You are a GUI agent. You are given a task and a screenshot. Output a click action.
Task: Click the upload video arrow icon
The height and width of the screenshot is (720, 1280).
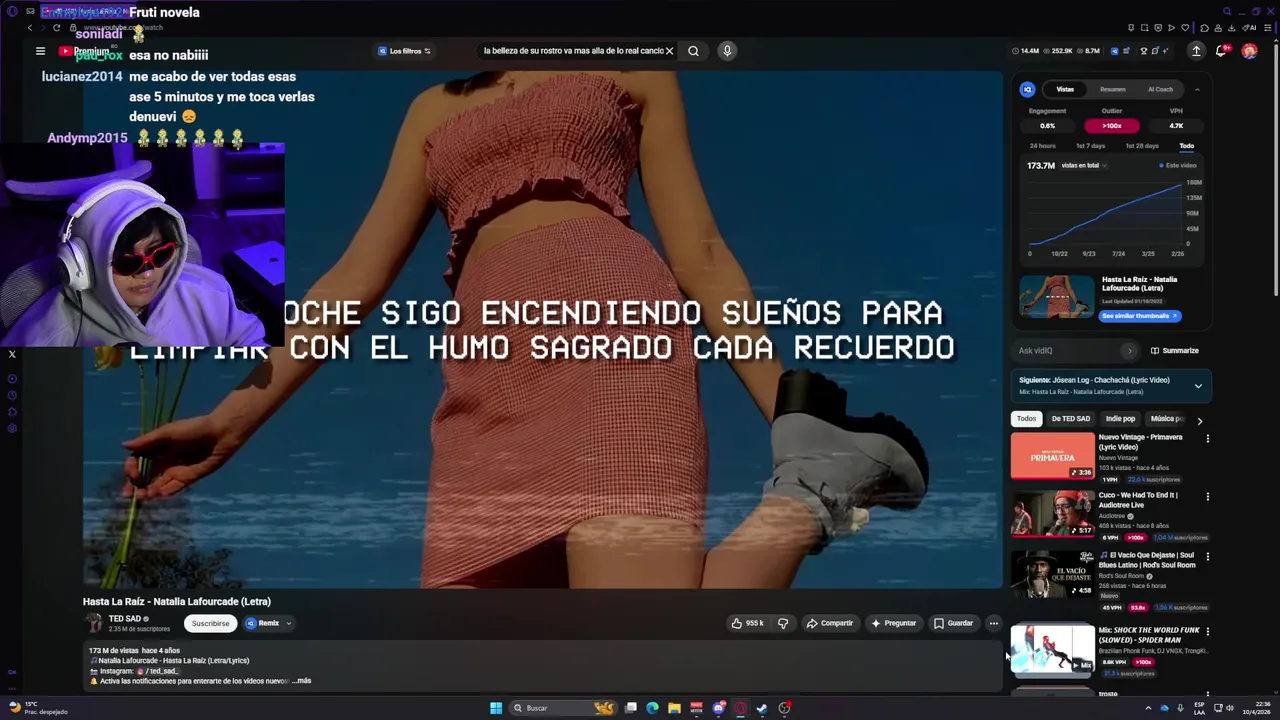pyautogui.click(x=1196, y=51)
